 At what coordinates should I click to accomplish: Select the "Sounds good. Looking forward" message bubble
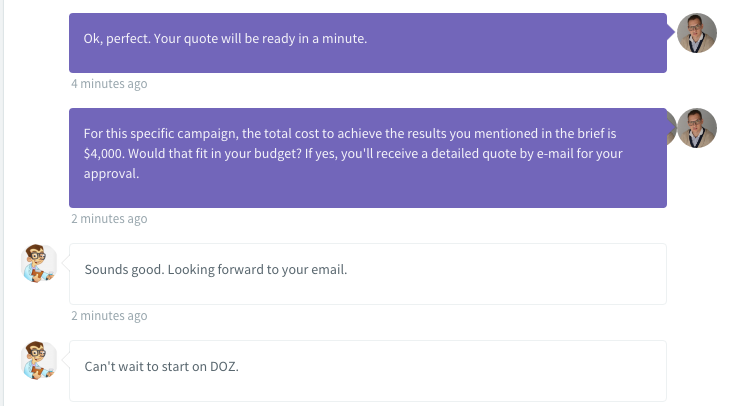pos(367,273)
